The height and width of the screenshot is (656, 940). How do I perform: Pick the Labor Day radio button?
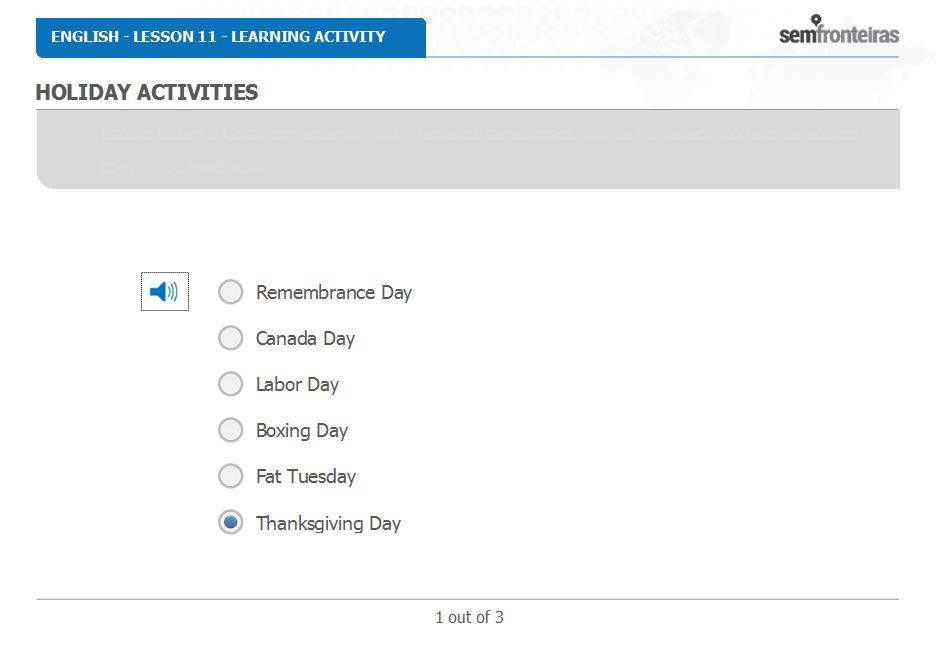pos(231,384)
